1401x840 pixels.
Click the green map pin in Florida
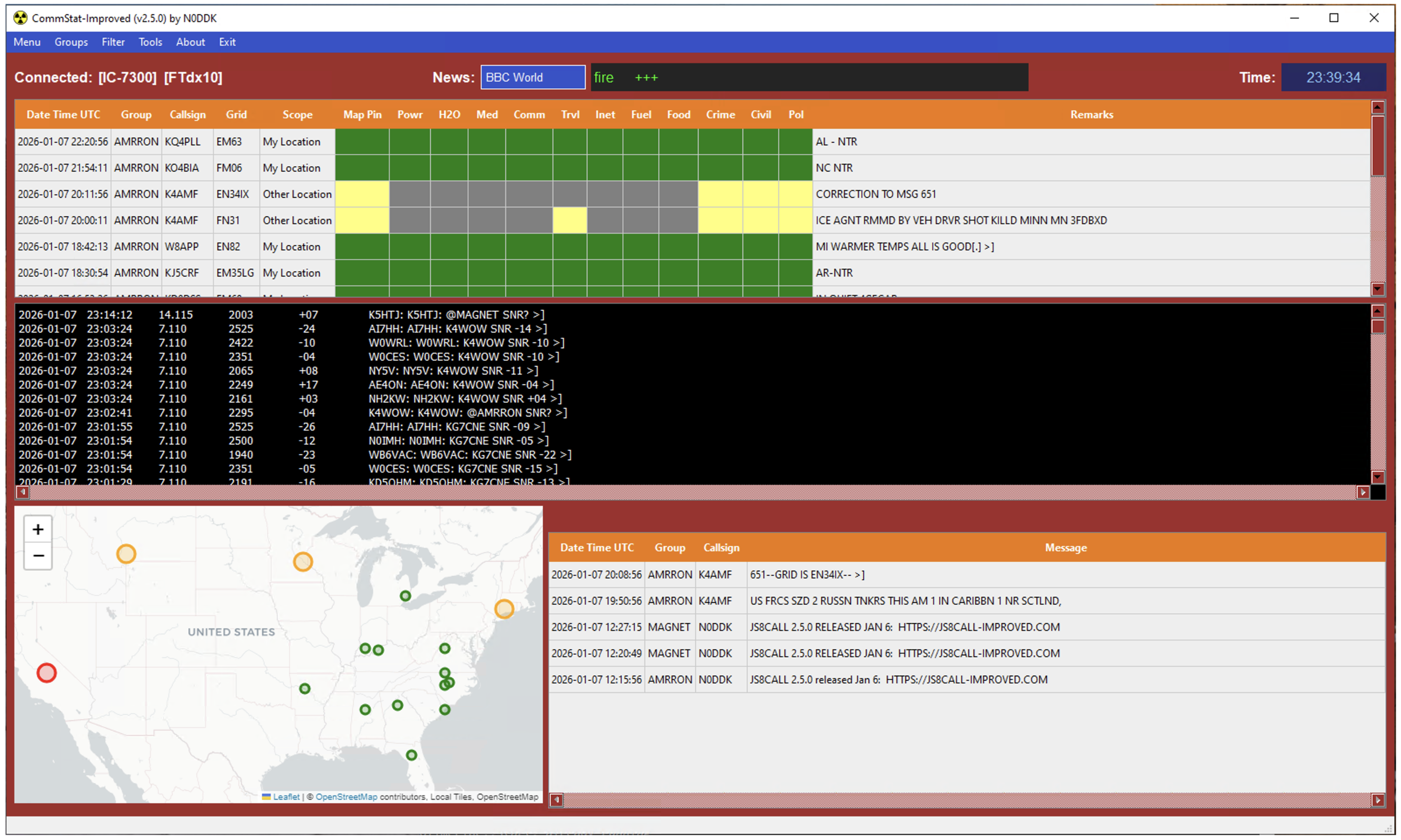point(412,755)
